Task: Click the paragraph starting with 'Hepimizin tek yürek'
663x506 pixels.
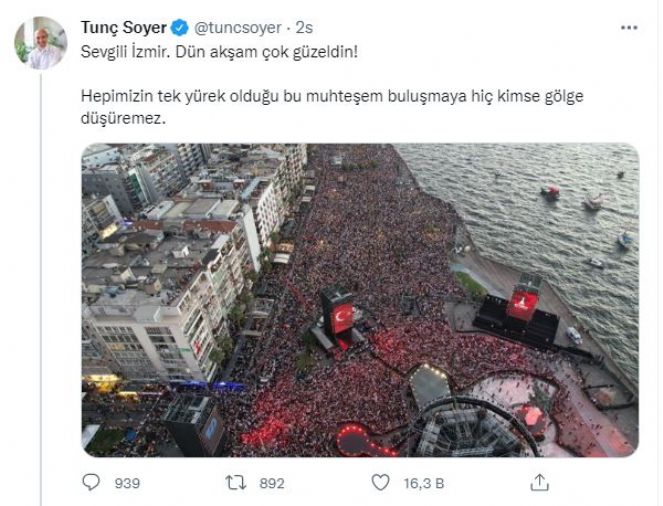Action: (332, 107)
